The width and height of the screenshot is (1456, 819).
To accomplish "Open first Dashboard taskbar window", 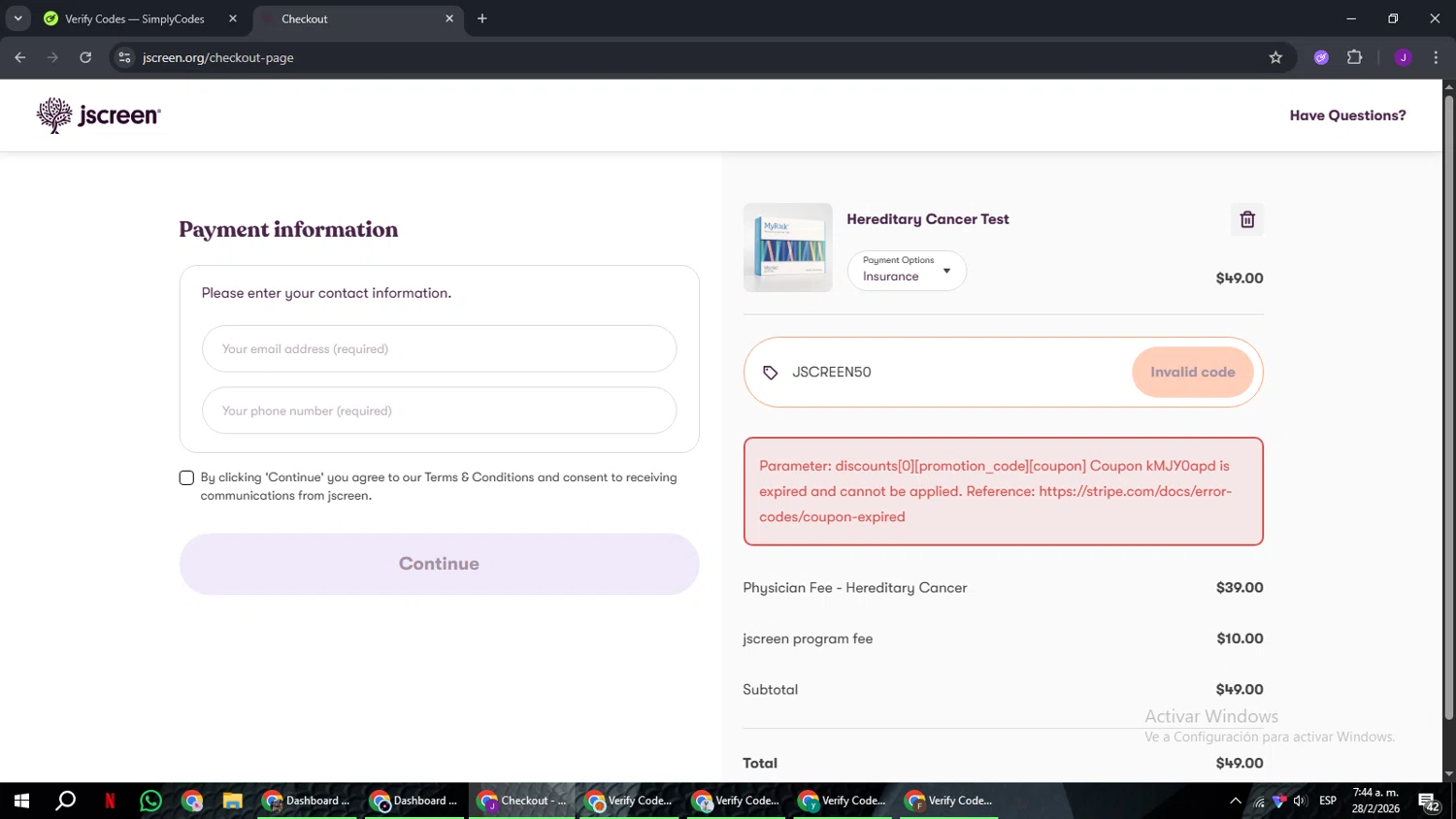I will [x=308, y=801].
